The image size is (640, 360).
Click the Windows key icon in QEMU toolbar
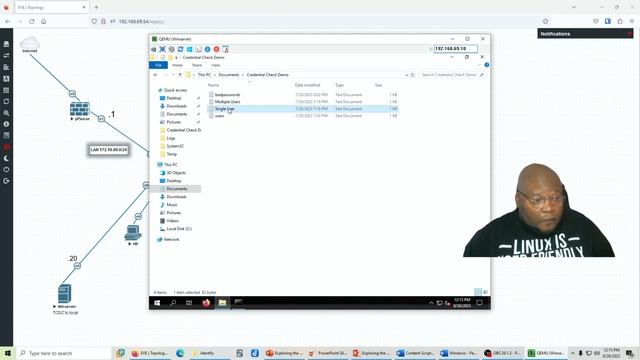(x=189, y=49)
